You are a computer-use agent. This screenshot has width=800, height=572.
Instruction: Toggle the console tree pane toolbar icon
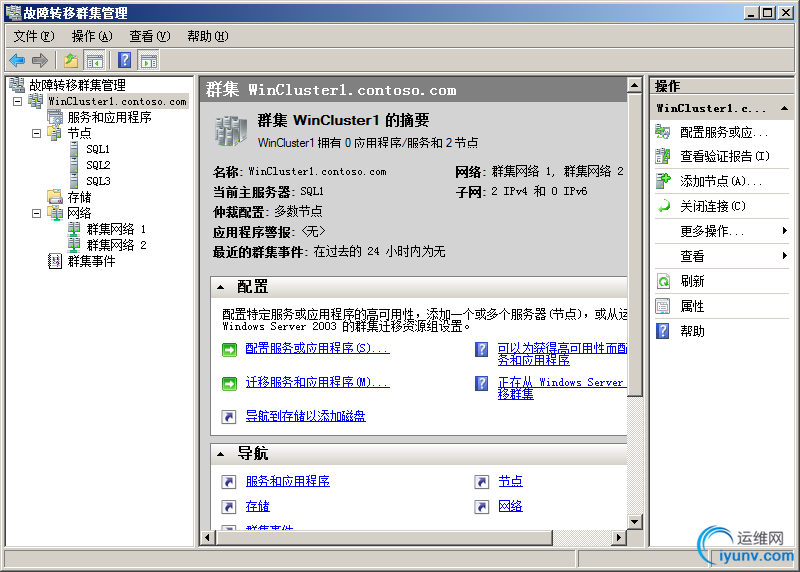95,61
